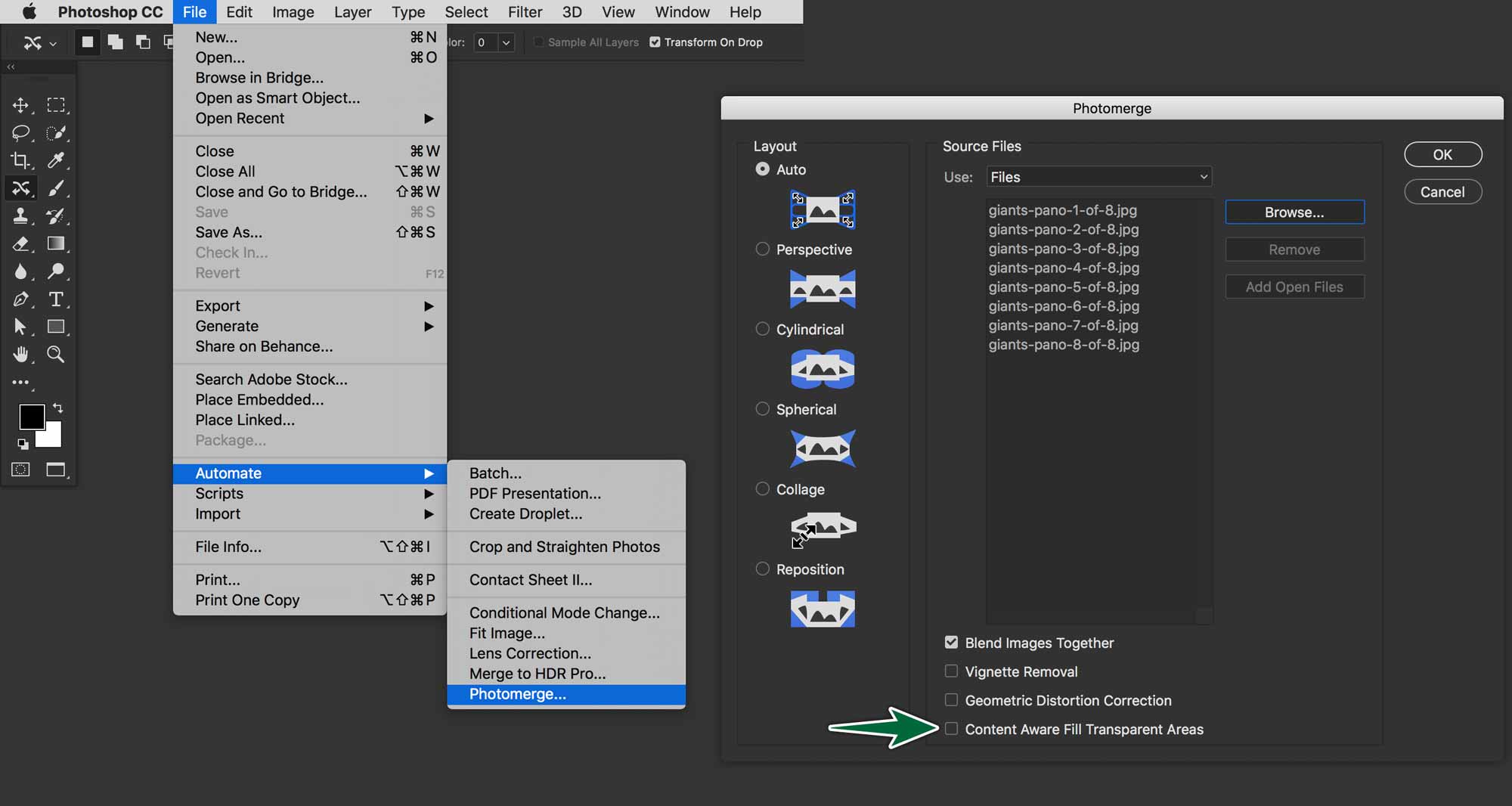Select the Eyedropper tool

[56, 160]
